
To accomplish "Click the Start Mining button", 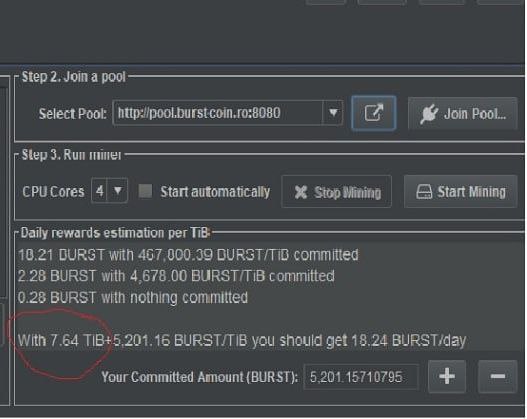I will coord(460,192).
